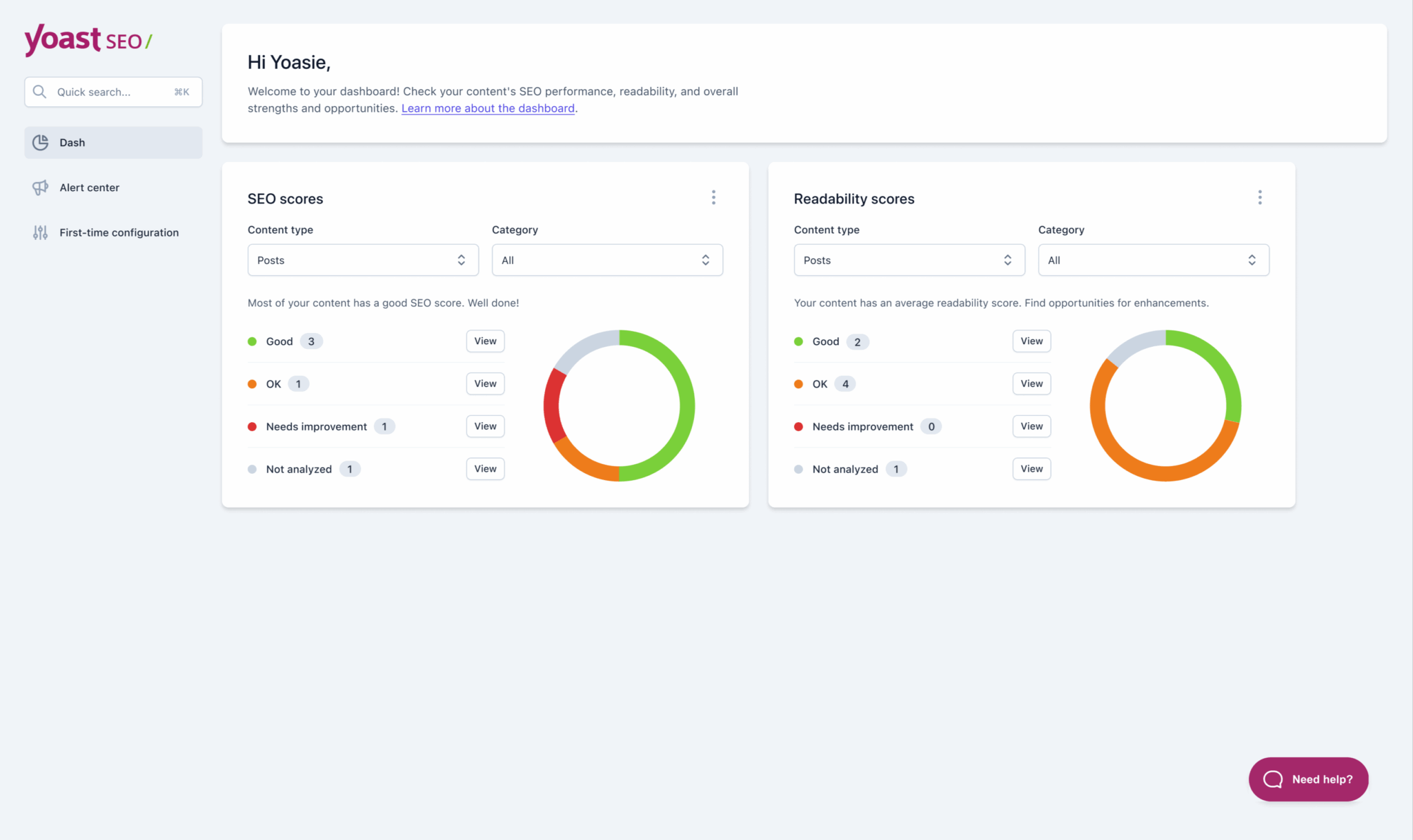
Task: Switch to the Alert center section
Action: (x=89, y=187)
